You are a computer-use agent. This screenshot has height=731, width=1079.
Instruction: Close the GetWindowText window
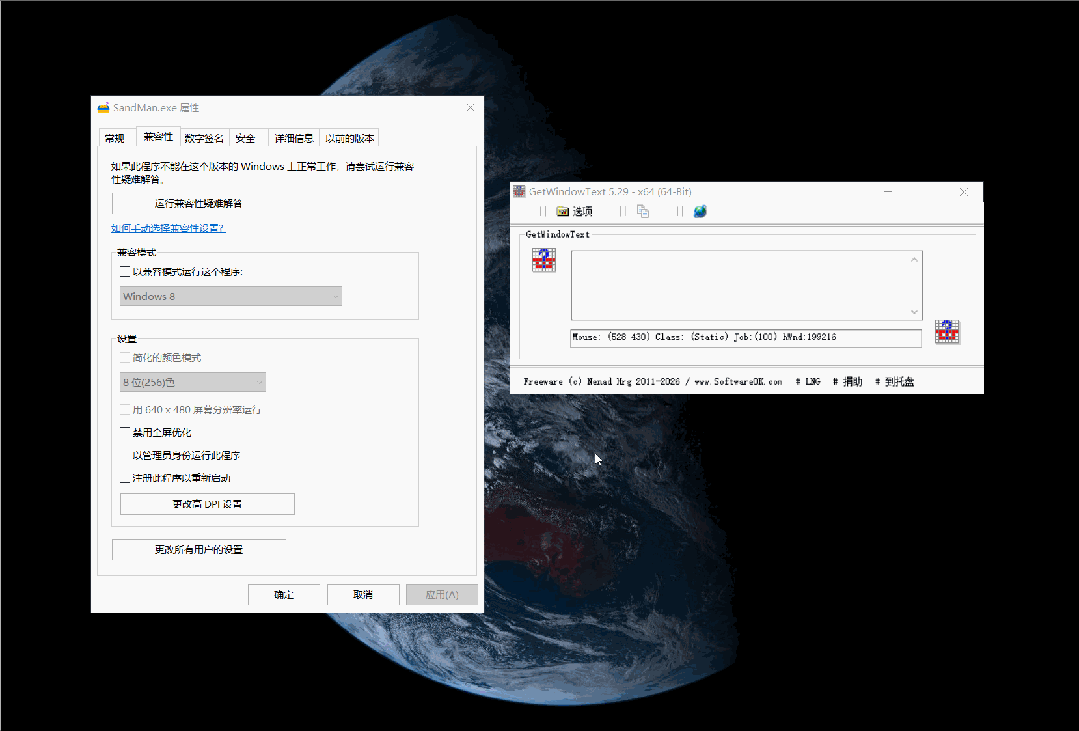(963, 191)
